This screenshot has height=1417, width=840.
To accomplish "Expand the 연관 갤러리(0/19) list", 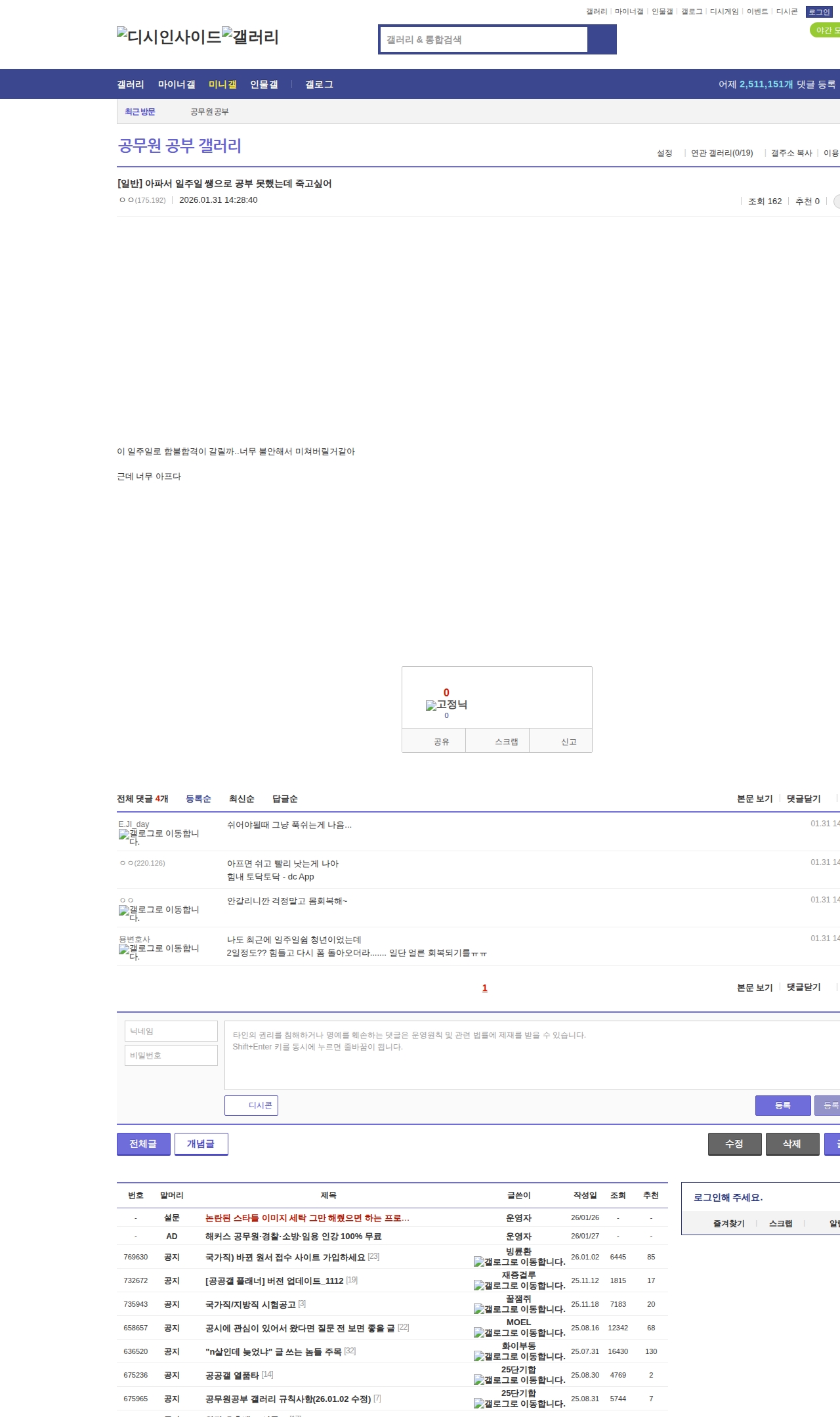I will click(721, 153).
